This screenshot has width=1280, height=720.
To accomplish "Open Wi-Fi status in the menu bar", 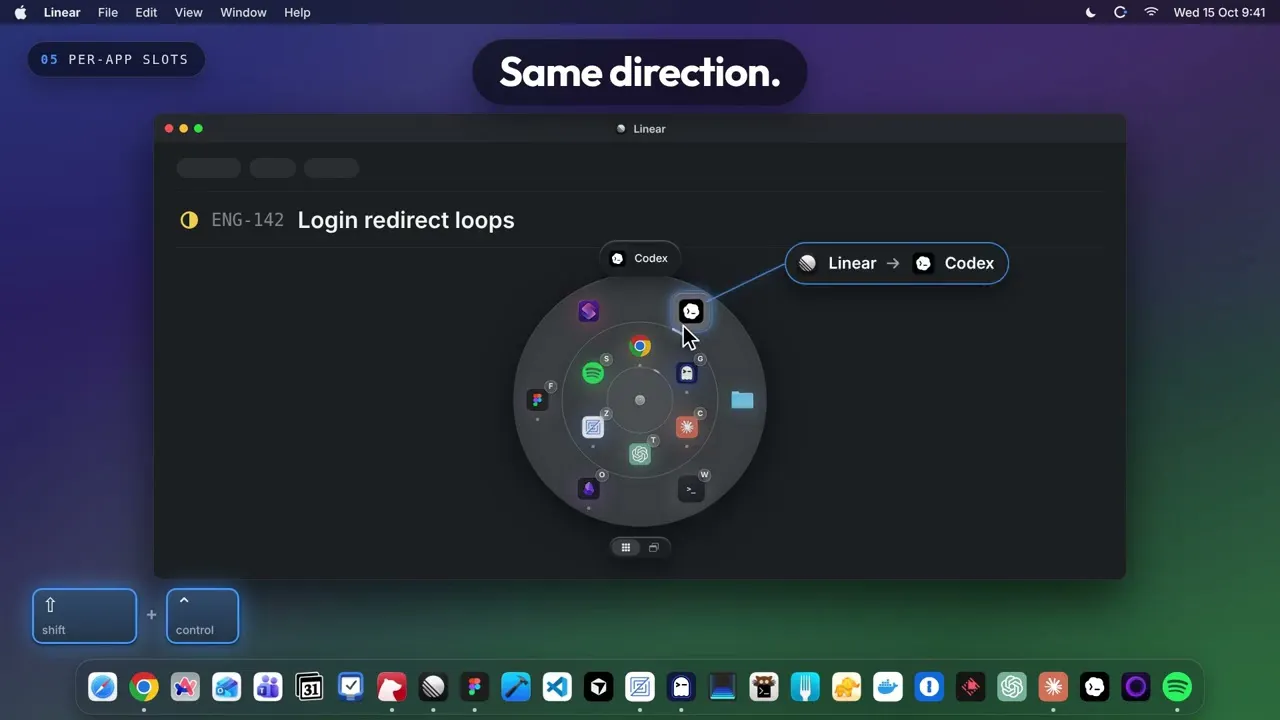I will (x=1151, y=12).
